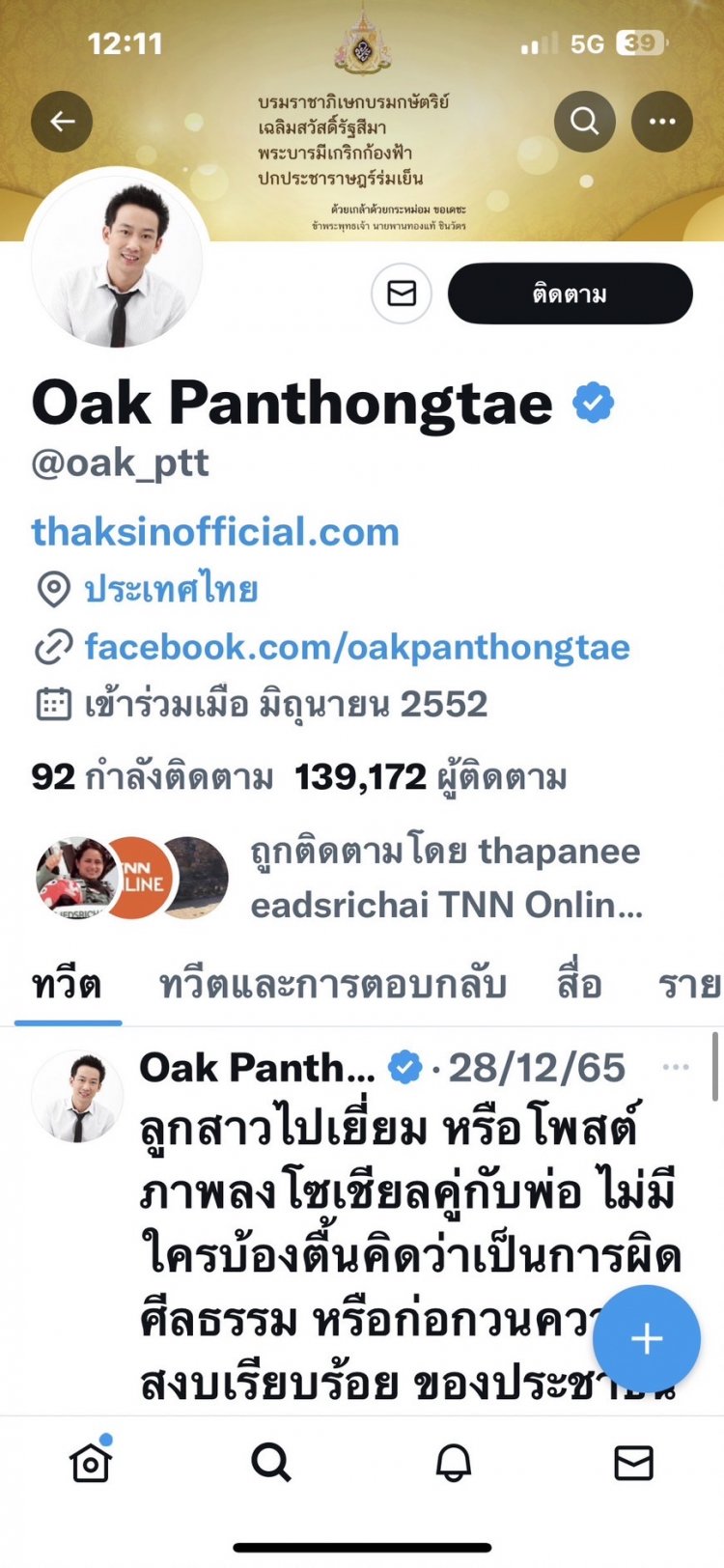Tap the back arrow icon
The width and height of the screenshot is (724, 1568).
[x=62, y=122]
